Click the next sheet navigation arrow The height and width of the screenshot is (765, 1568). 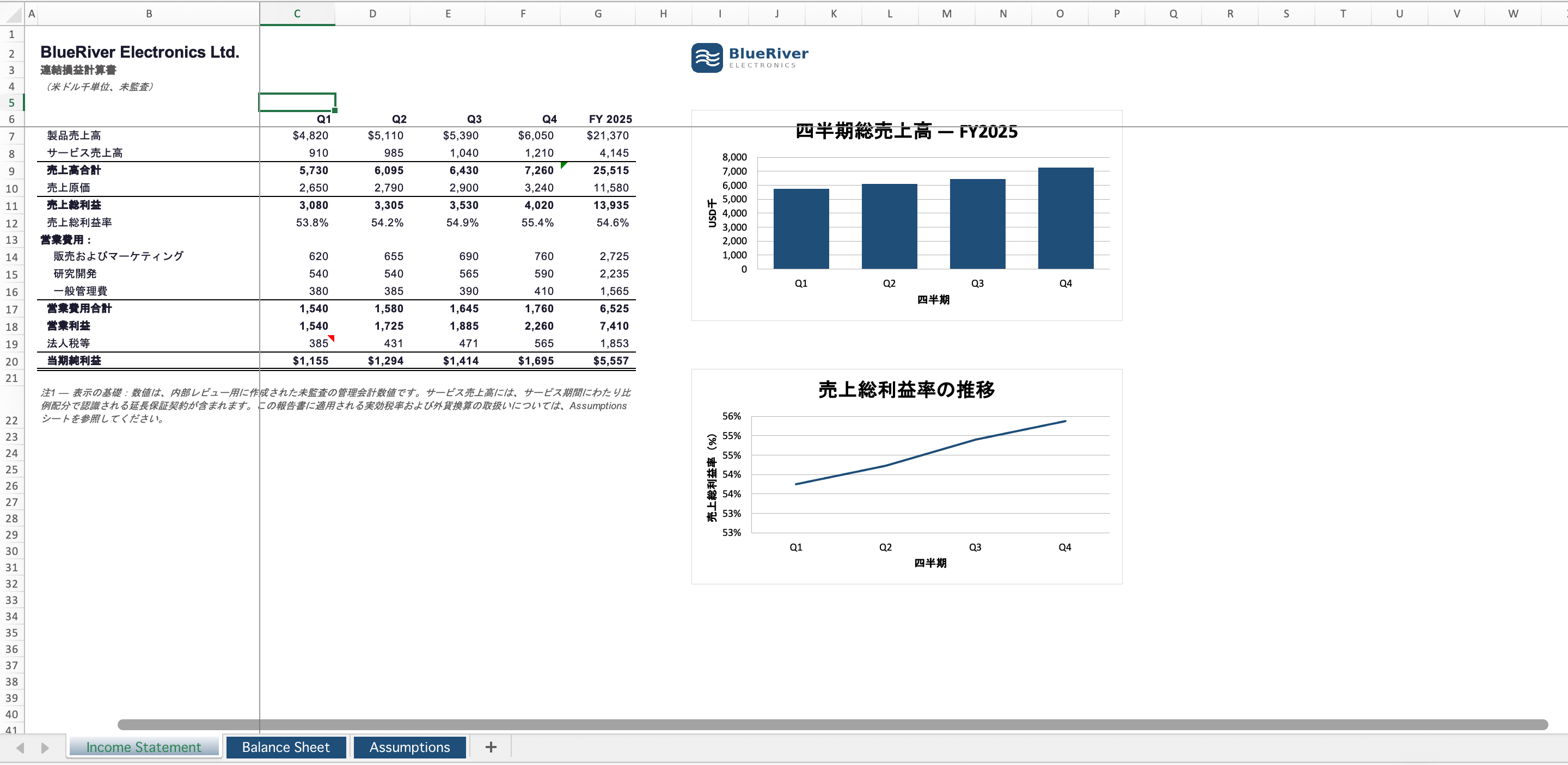coord(45,748)
